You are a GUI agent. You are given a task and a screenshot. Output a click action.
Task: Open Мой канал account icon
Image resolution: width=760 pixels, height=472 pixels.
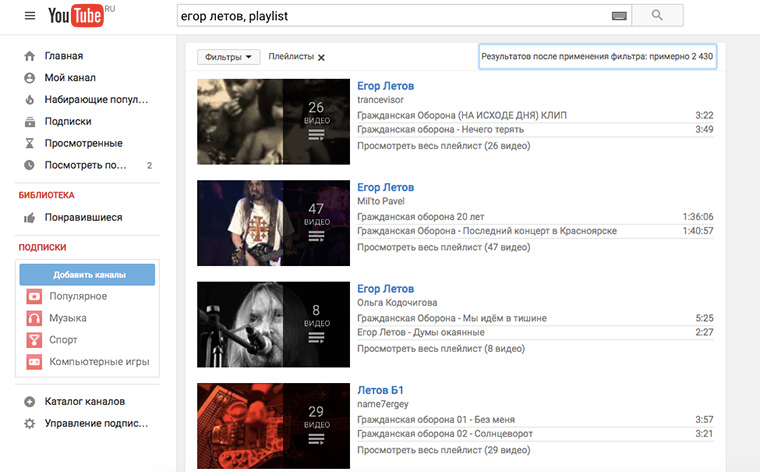coord(30,78)
